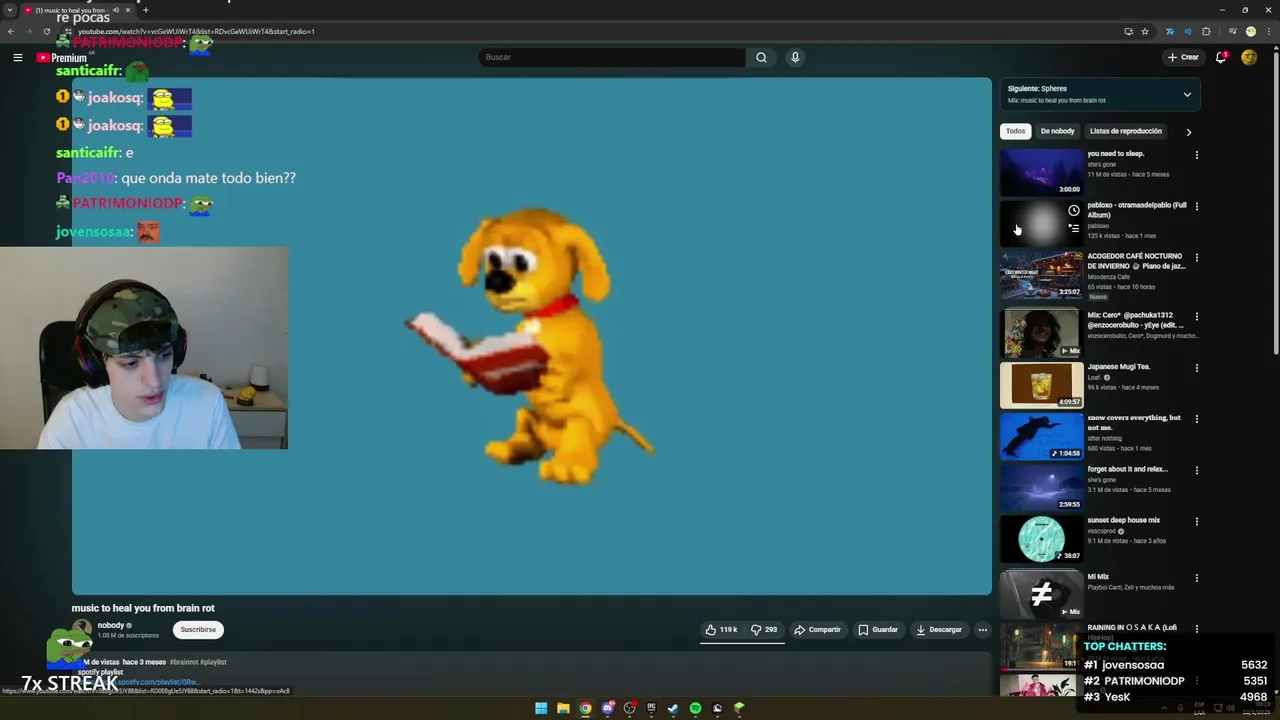Open options for pabloxo otramasdelpablo album
Viewport: 1280px width, 720px height.
tap(1196, 206)
